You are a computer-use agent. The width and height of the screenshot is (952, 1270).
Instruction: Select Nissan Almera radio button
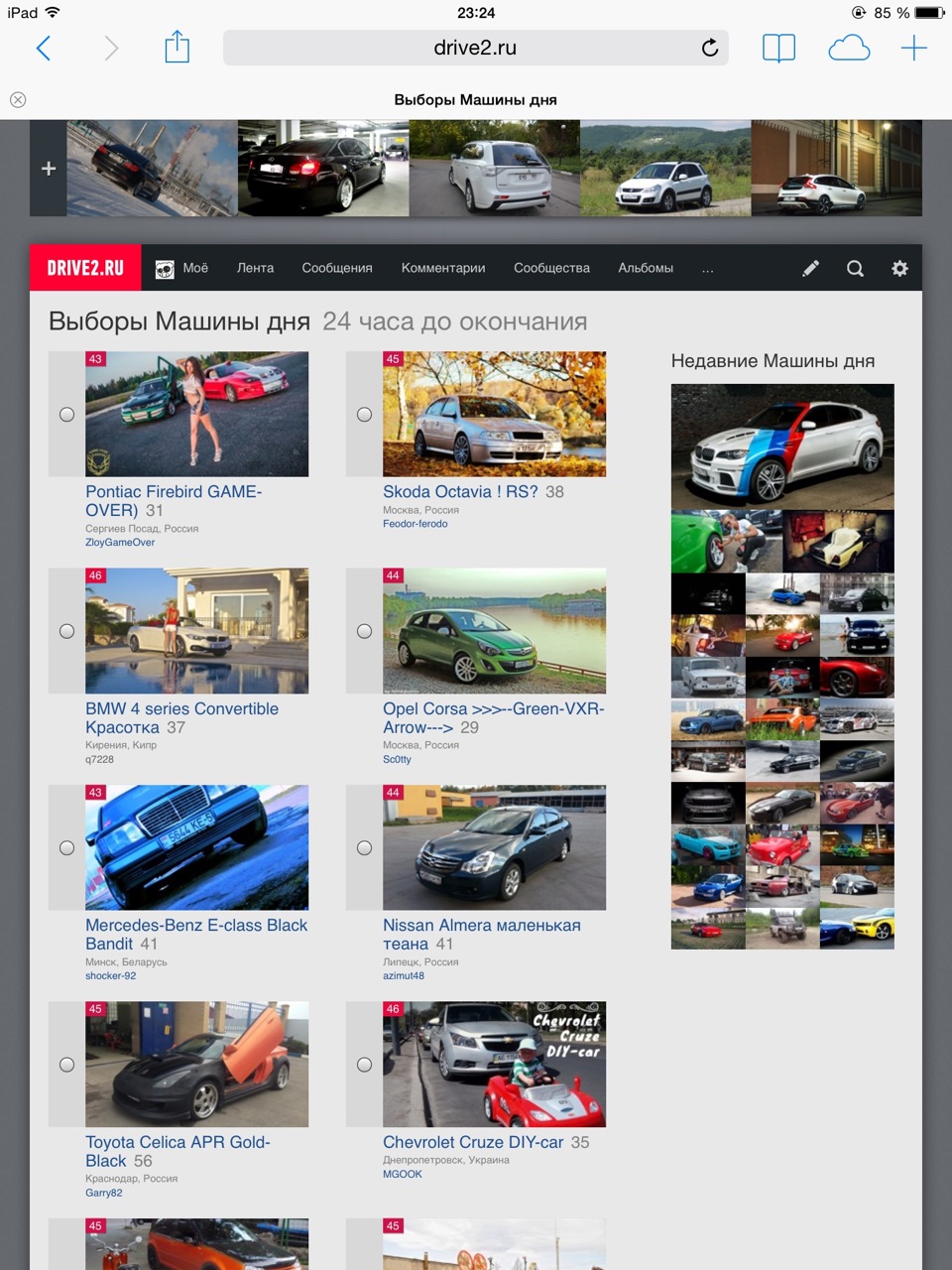pos(364,848)
